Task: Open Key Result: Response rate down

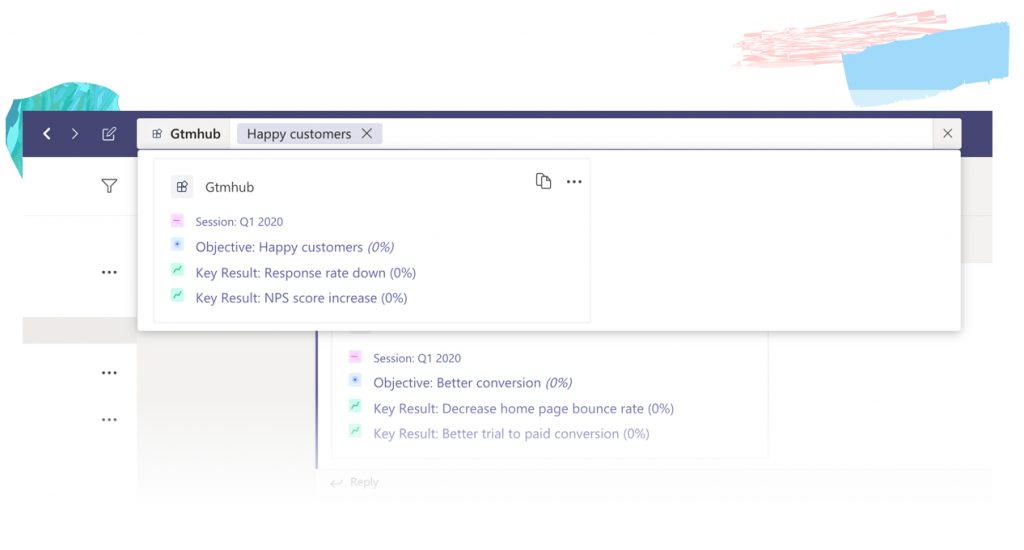Action: [306, 273]
